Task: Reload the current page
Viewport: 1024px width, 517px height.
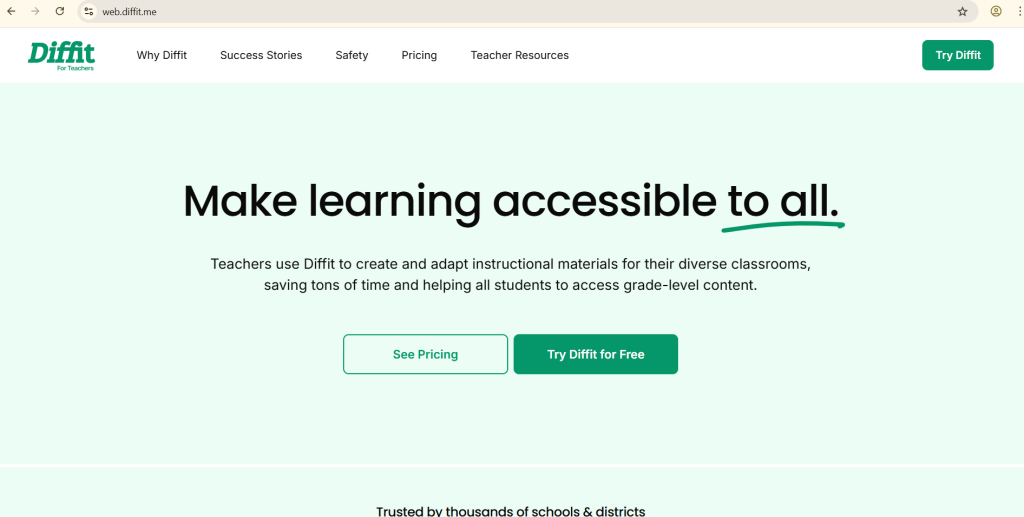Action: 60,11
